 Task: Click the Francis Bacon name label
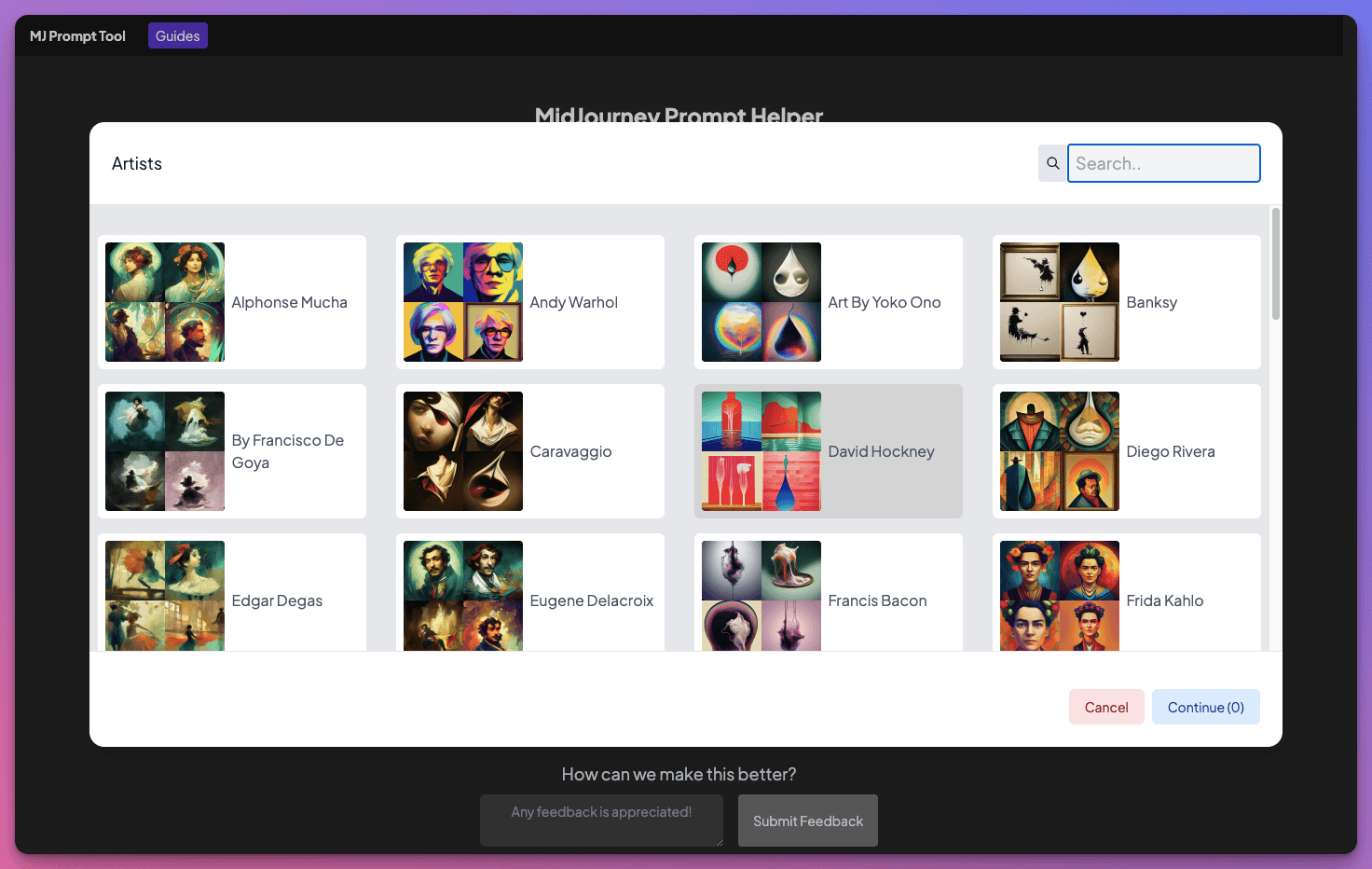pos(877,600)
